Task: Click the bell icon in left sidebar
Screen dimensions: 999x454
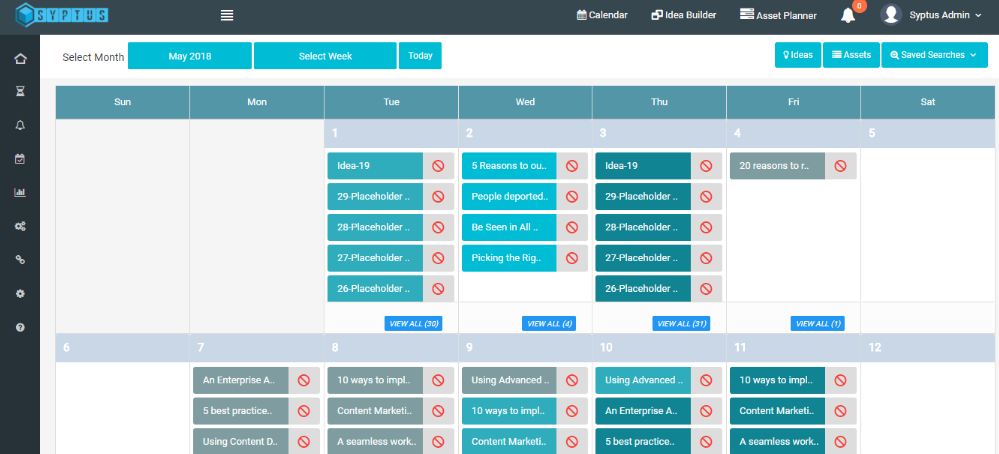Action: [x=20, y=125]
